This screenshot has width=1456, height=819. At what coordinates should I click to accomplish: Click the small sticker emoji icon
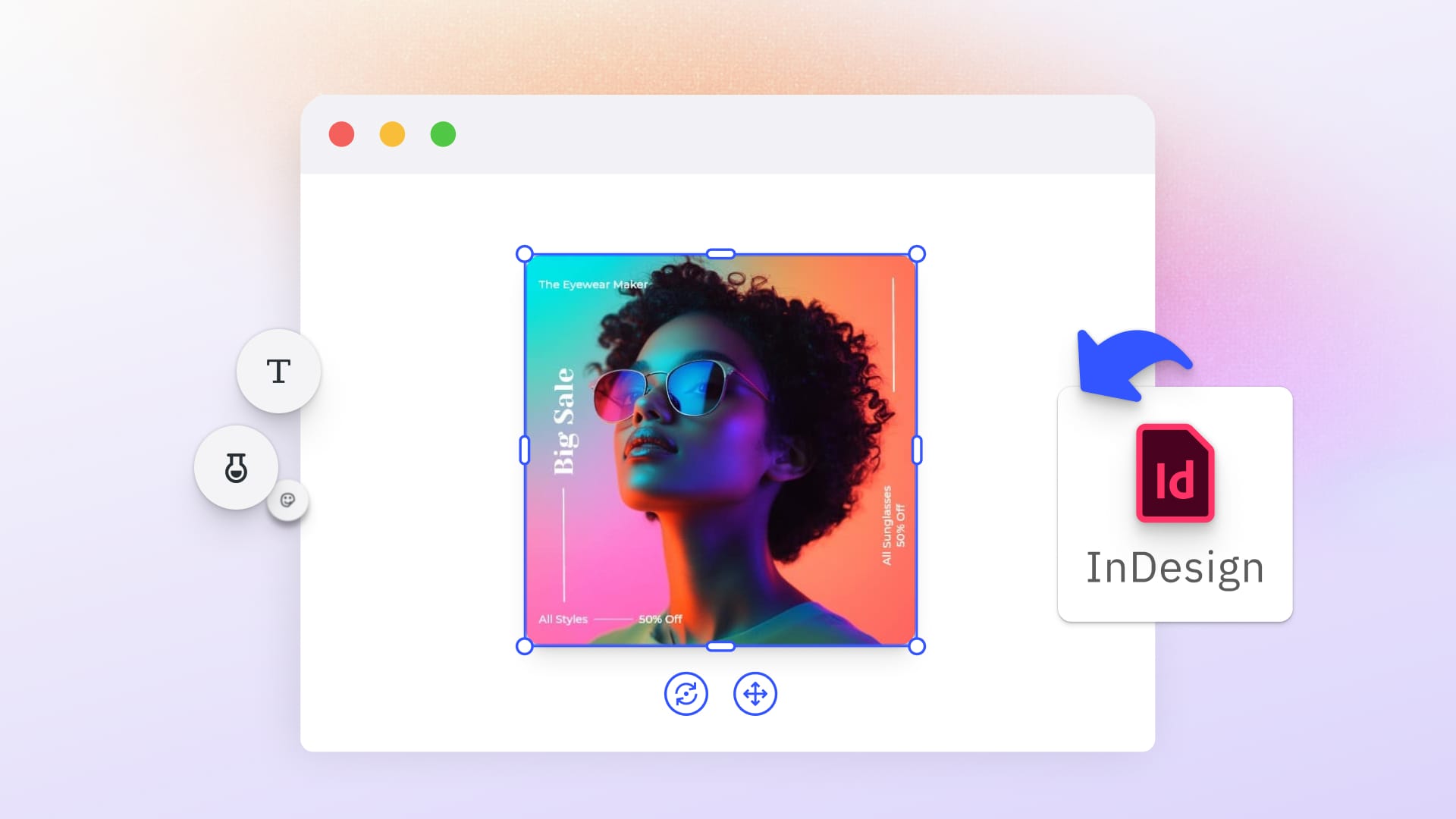pyautogui.click(x=287, y=500)
